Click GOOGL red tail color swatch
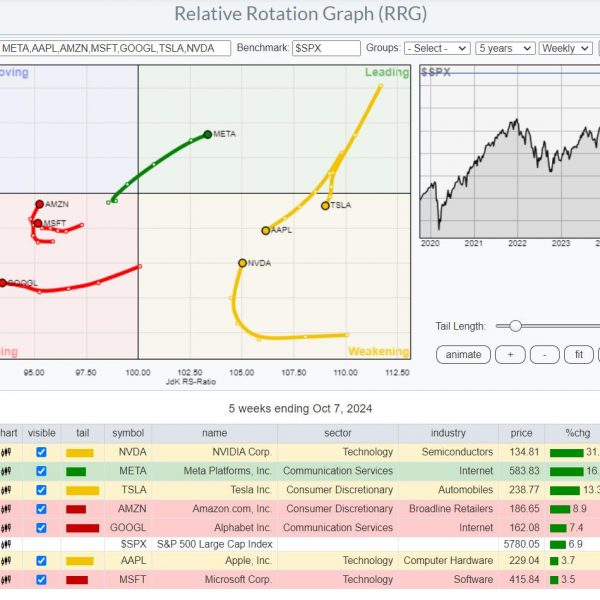Screen dimensions: 600x600 83,528
